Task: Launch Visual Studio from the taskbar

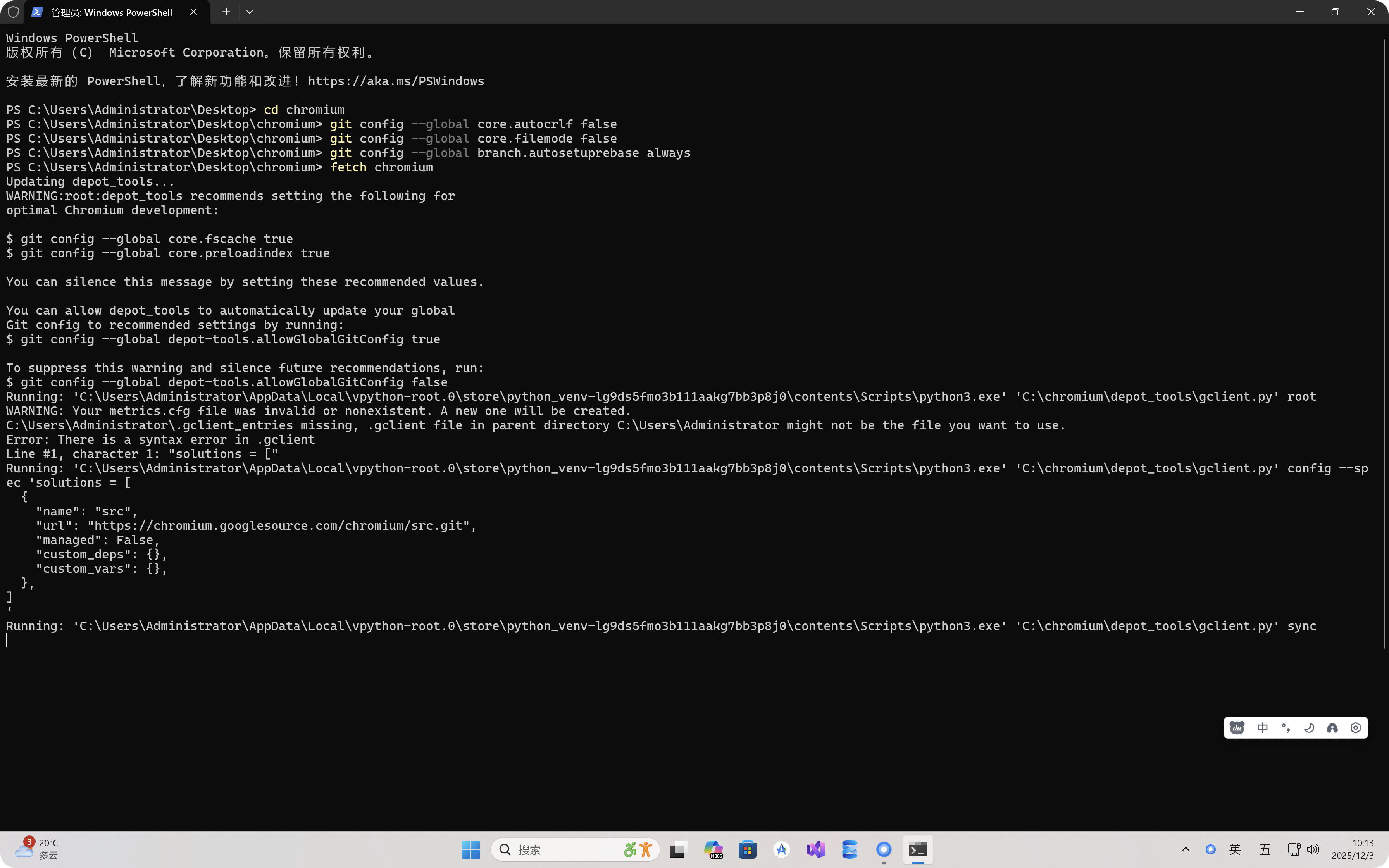Action: 815,850
